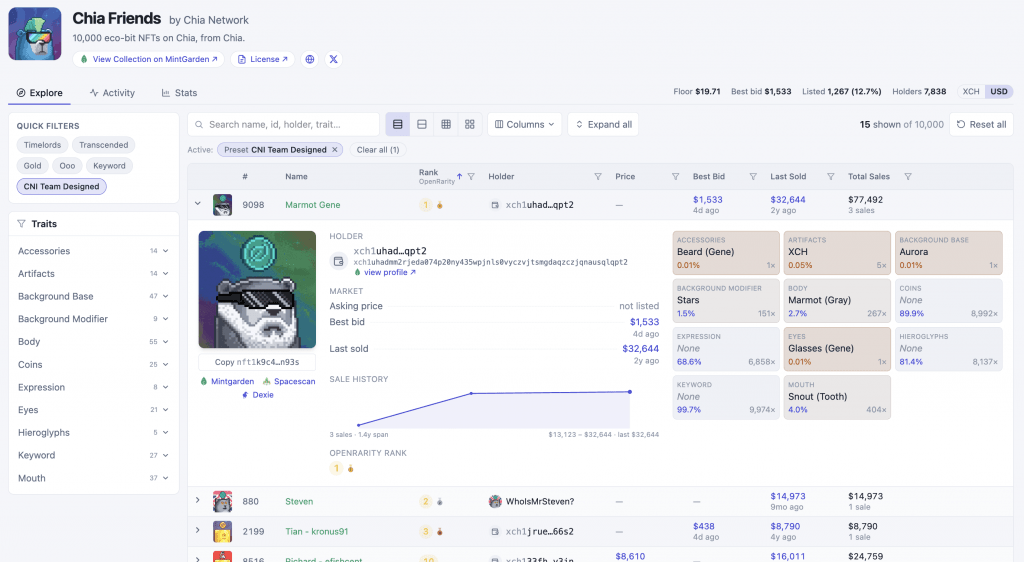
Task: Open the Dexie link under NFT image
Action: coord(257,395)
